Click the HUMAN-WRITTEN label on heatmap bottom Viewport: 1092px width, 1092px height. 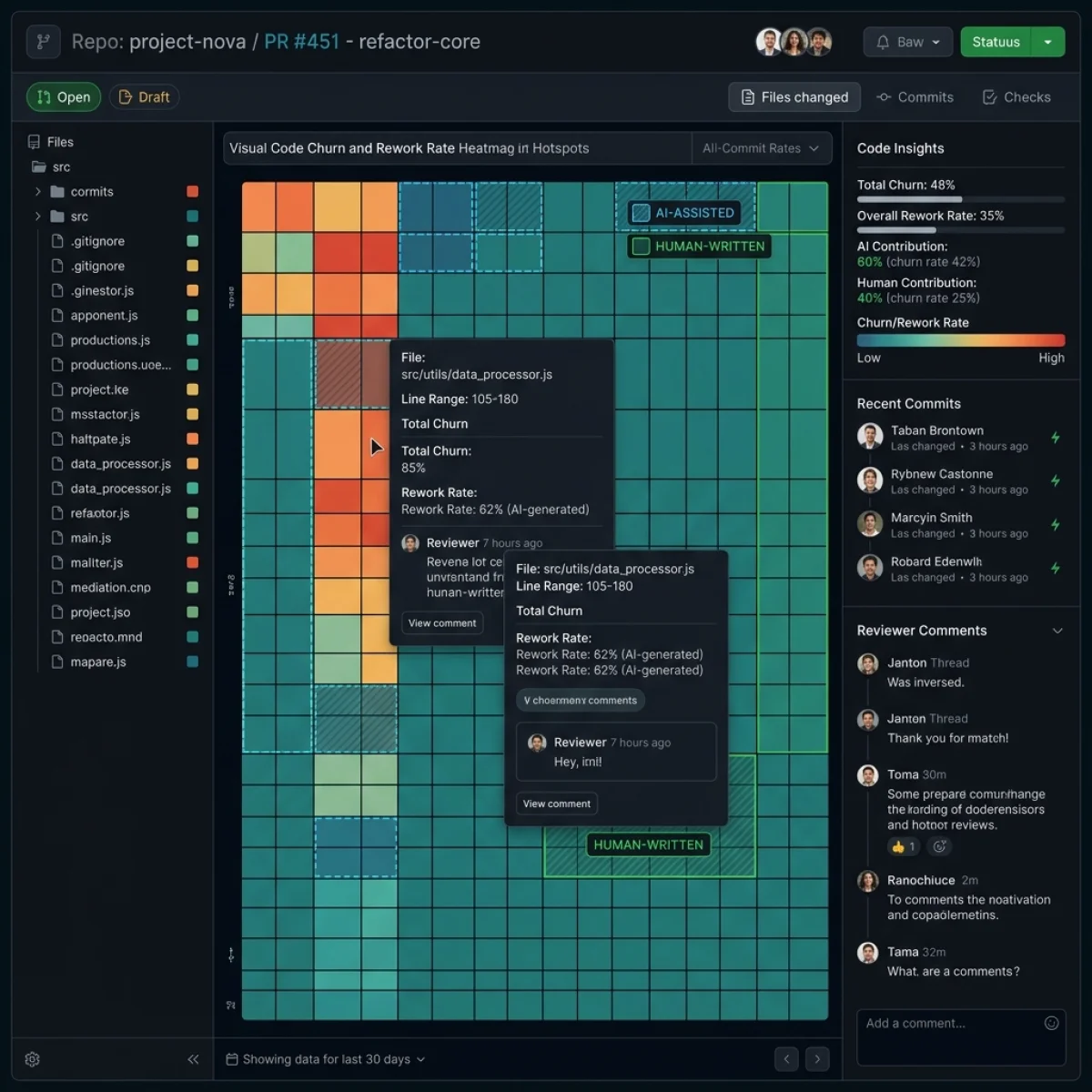648,844
